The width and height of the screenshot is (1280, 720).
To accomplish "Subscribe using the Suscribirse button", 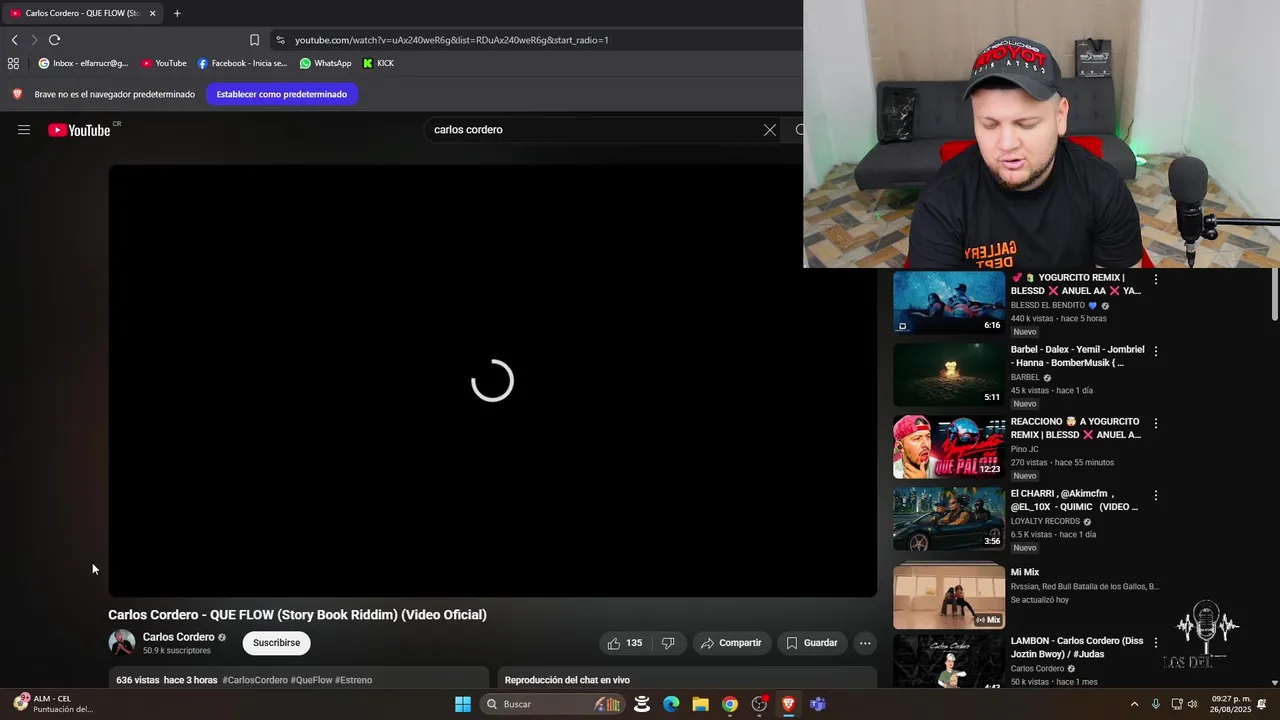I will click(276, 643).
